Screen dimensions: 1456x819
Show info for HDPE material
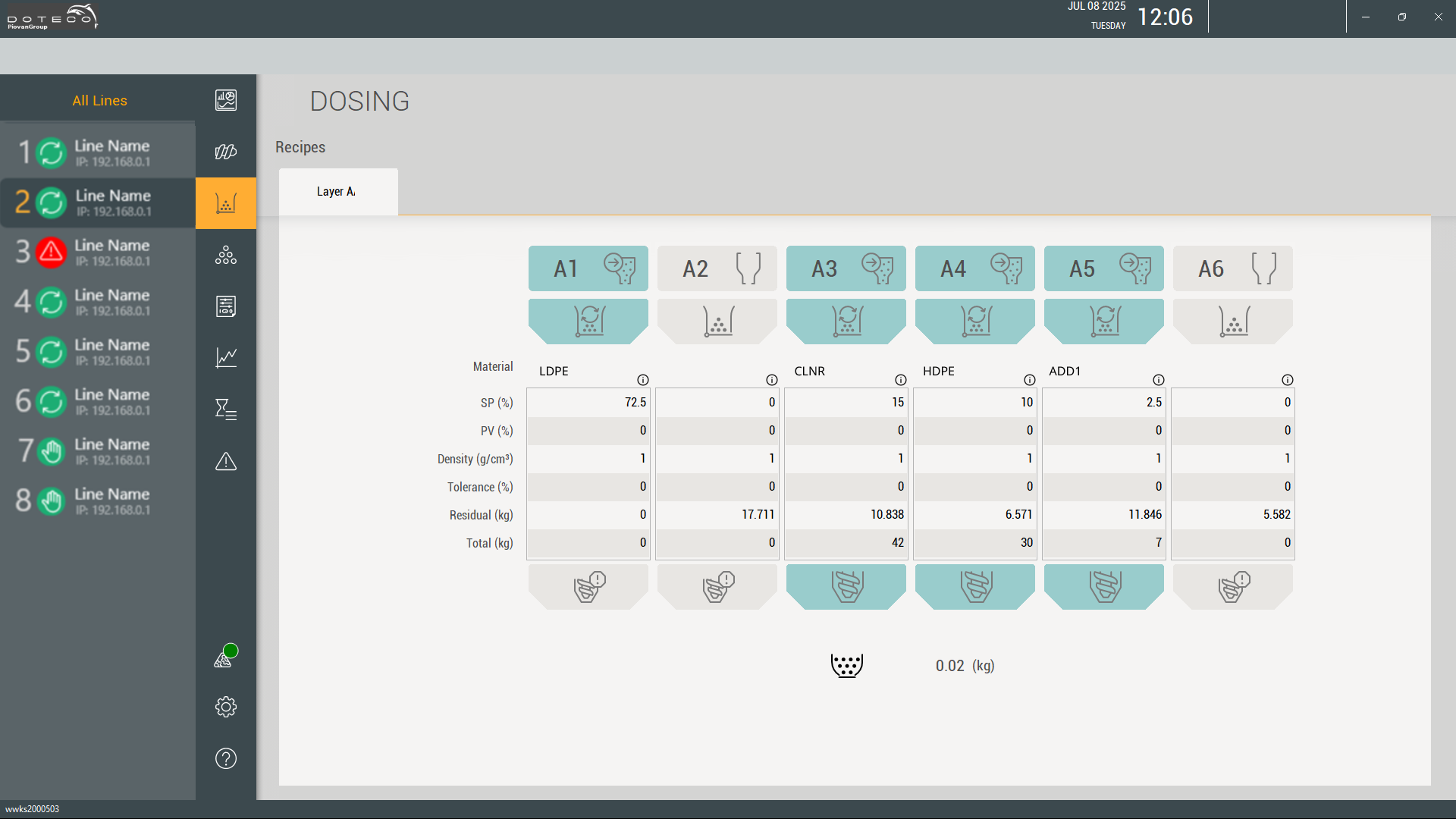1029,380
